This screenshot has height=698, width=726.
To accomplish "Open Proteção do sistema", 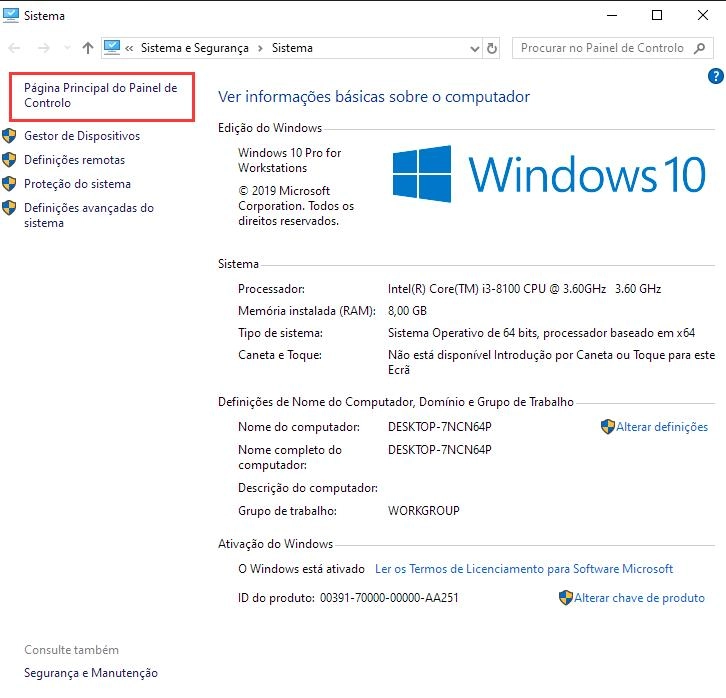I will coord(77,184).
